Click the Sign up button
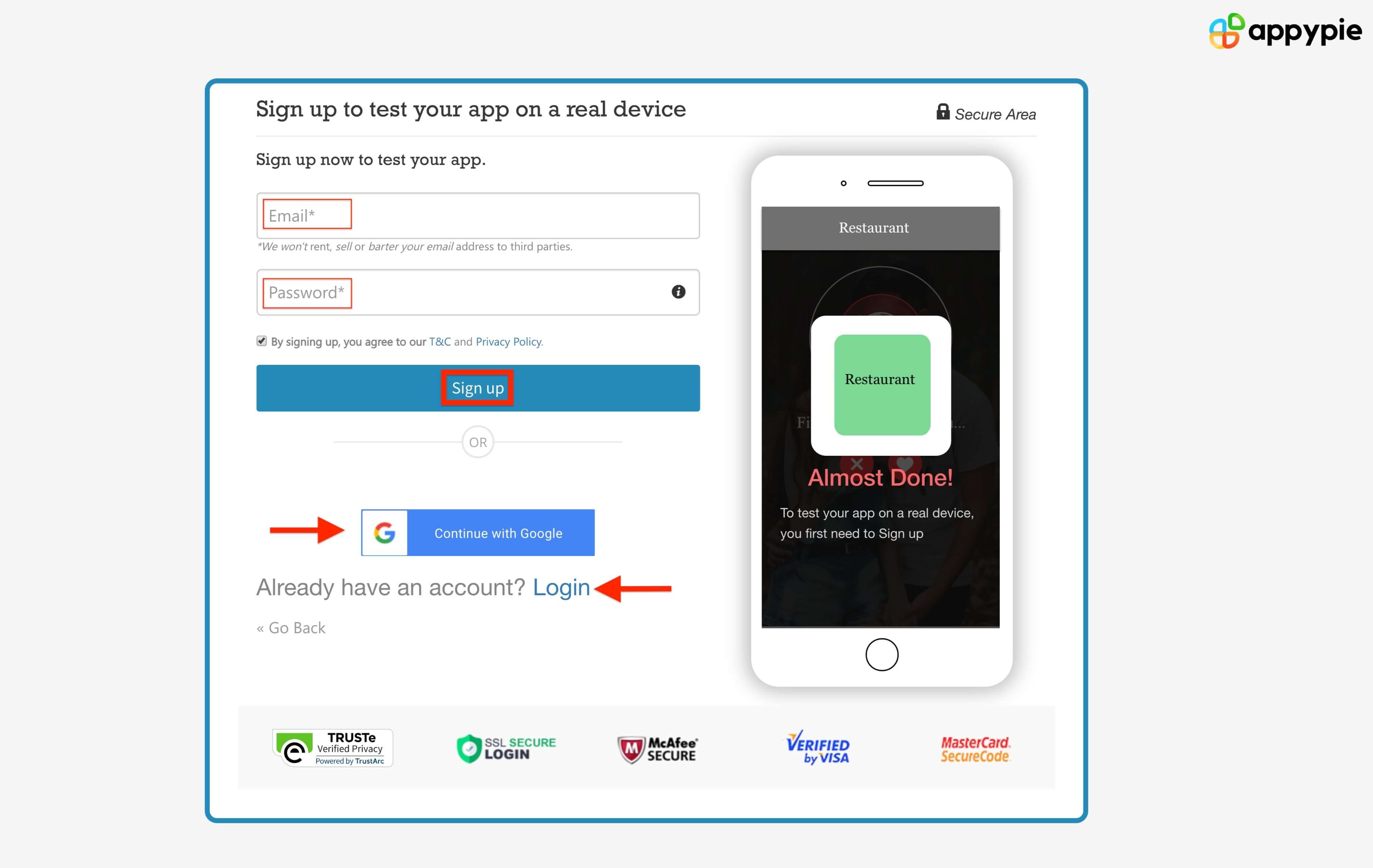 (478, 388)
